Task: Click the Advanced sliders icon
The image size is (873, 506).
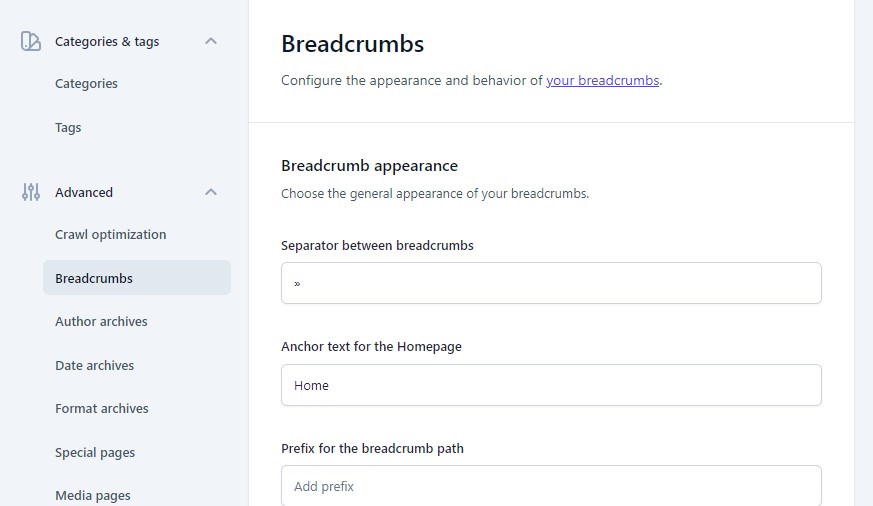Action: (x=31, y=192)
